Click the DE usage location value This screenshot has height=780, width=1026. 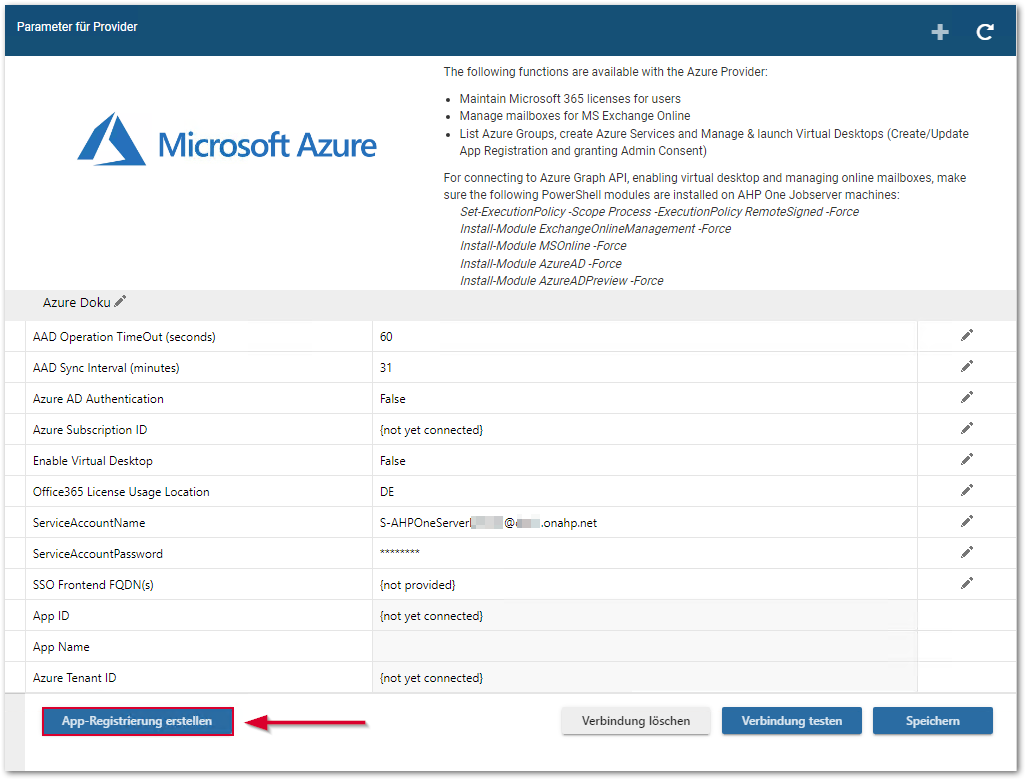[x=387, y=491]
